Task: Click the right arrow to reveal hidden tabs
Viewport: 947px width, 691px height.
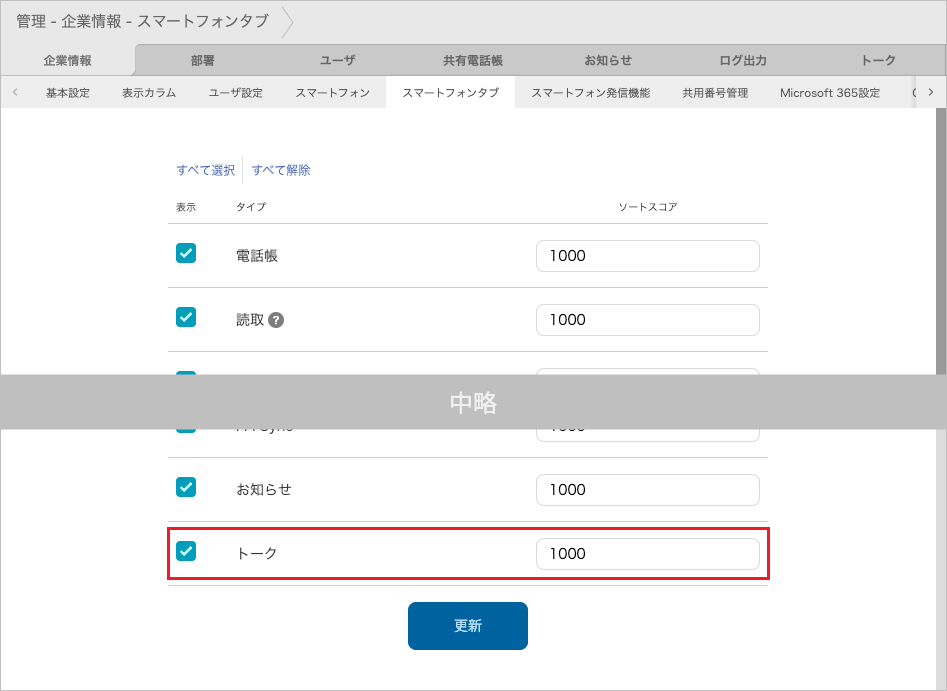Action: point(932,91)
